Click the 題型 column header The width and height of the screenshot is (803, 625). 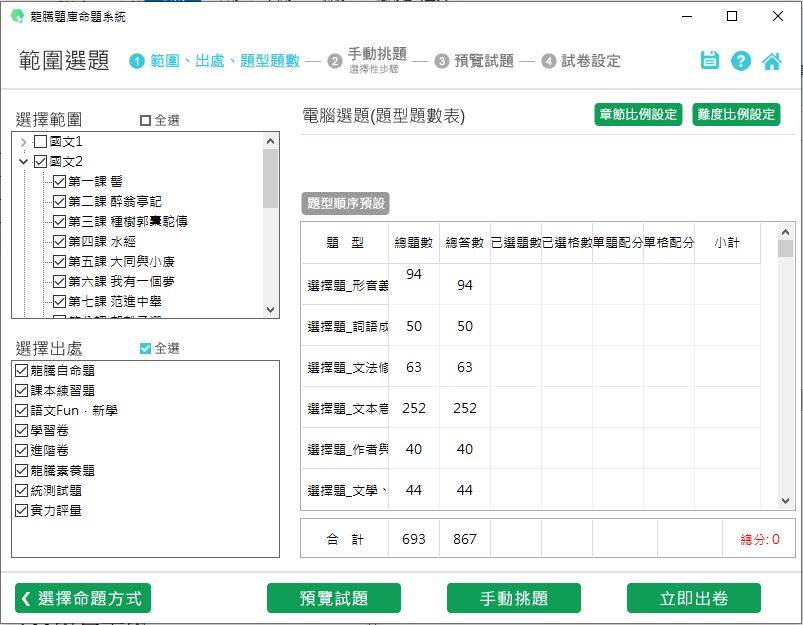click(345, 243)
